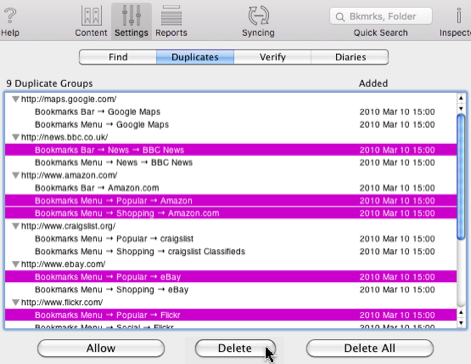Open the Help toolbar icon
This screenshot has width=471, height=364.
10,16
